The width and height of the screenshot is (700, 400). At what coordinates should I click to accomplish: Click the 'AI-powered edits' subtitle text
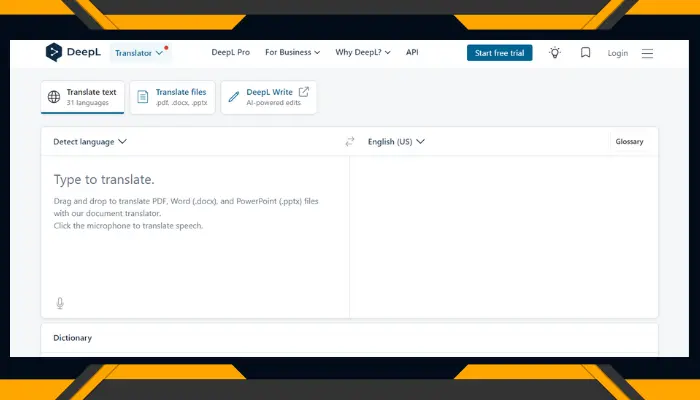coord(274,103)
